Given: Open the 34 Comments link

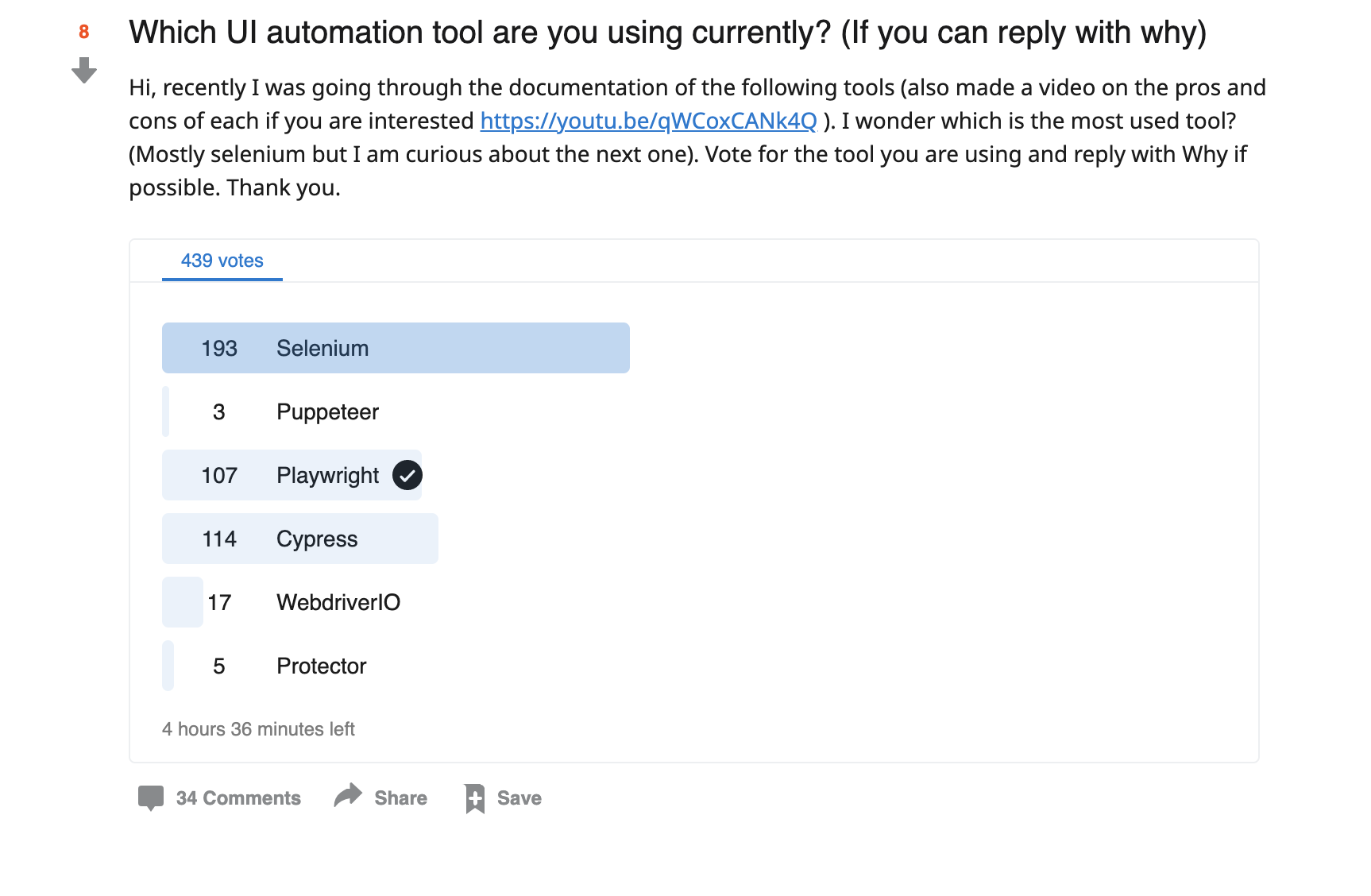Looking at the screenshot, I should pos(238,798).
